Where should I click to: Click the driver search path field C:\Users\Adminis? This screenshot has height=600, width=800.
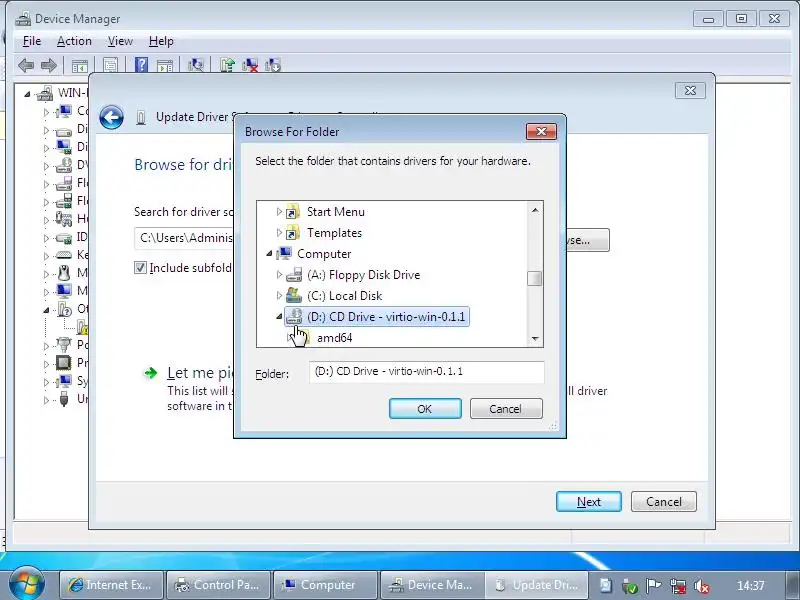point(184,238)
